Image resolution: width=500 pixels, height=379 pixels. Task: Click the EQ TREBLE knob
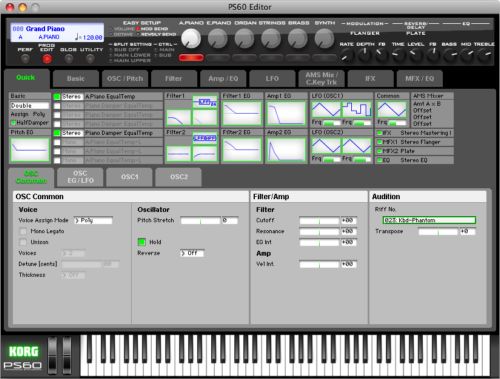coord(485,55)
